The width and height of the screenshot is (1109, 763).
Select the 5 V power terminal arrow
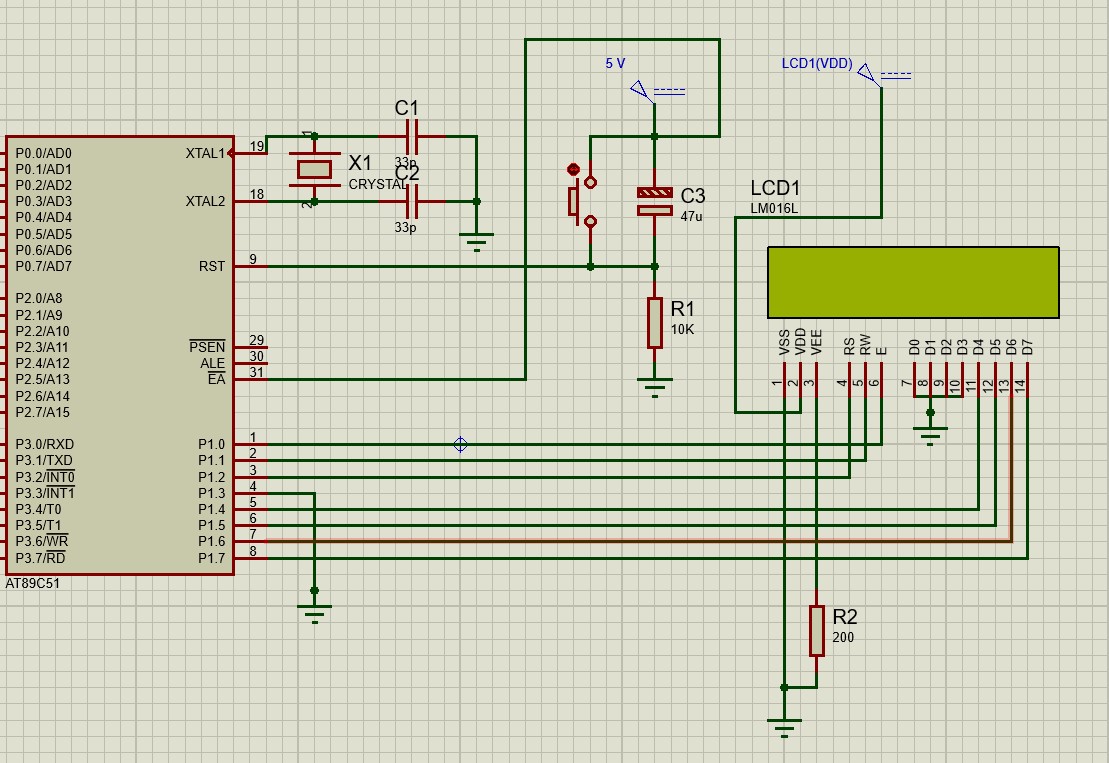(641, 91)
